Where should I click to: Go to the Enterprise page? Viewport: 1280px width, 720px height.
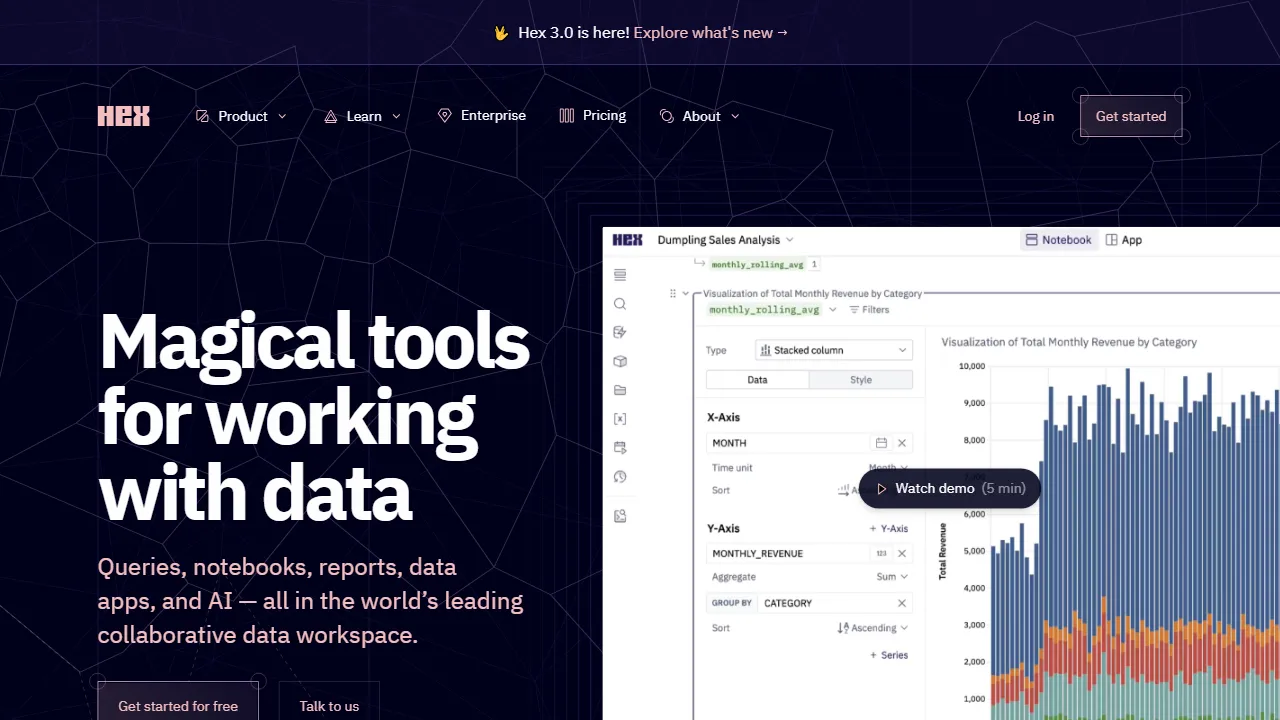coord(482,116)
